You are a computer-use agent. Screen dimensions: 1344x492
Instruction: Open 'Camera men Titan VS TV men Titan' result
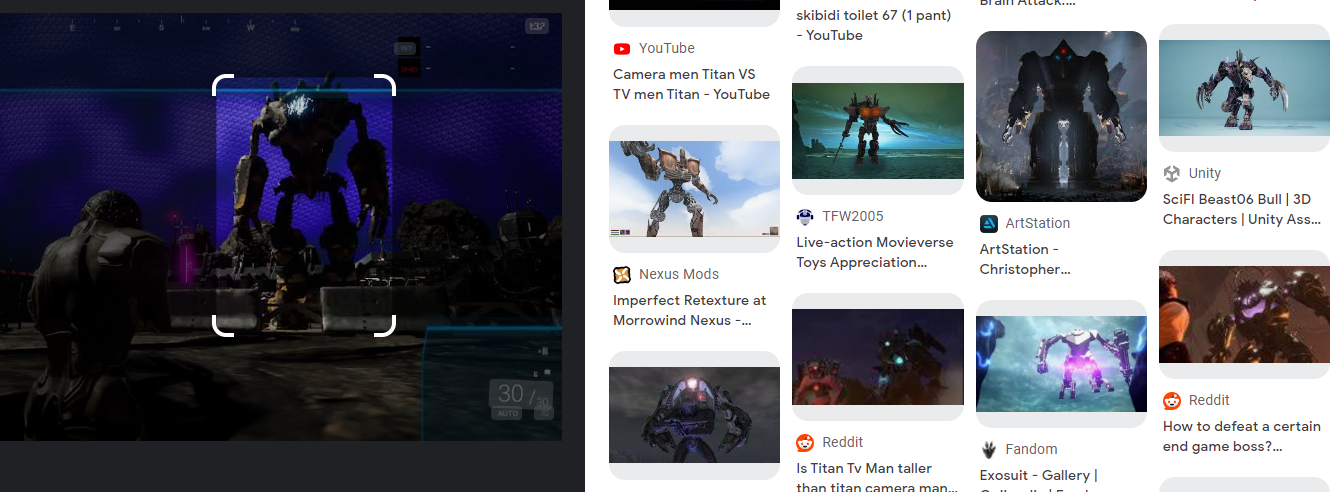click(692, 84)
